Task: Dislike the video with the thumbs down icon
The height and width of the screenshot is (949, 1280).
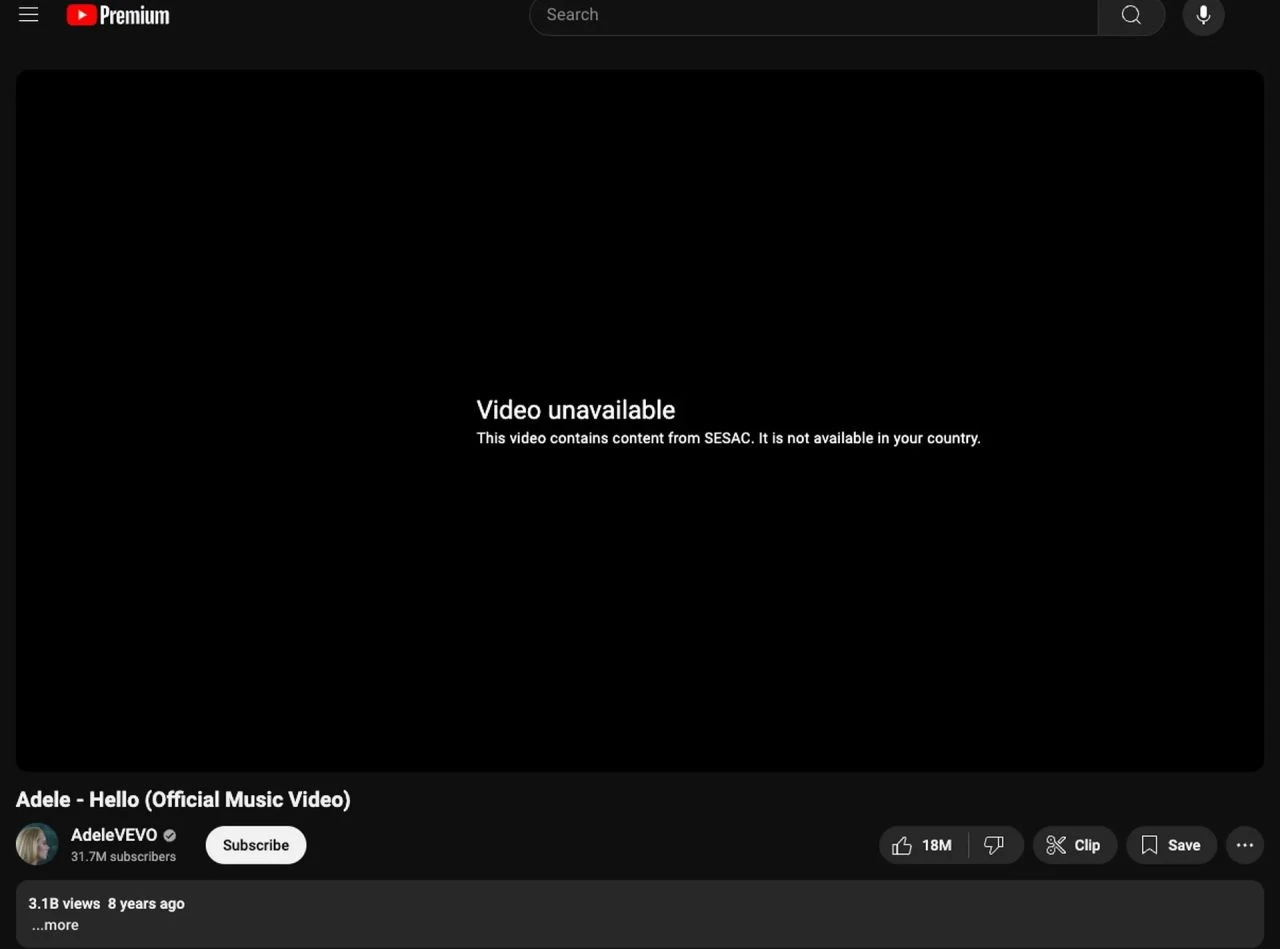Action: point(995,845)
